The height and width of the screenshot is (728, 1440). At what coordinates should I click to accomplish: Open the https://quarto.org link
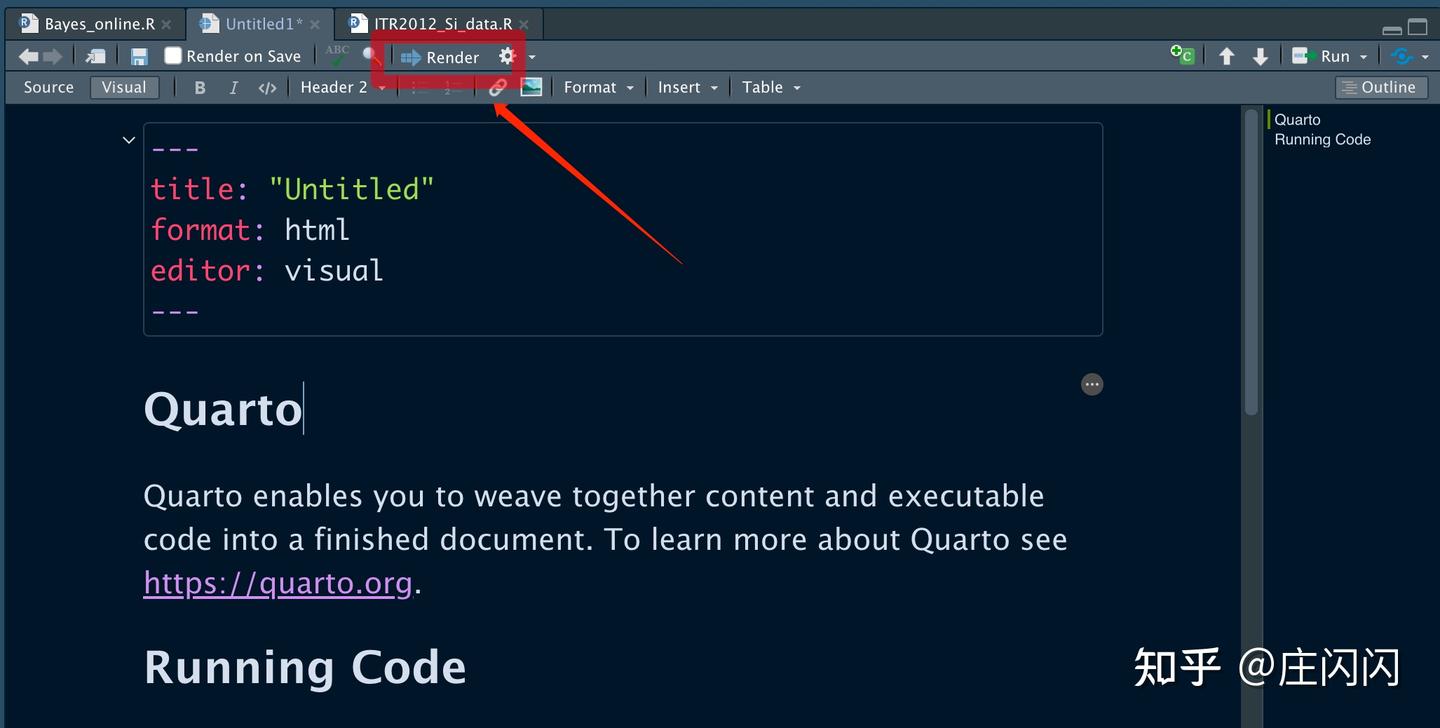277,582
